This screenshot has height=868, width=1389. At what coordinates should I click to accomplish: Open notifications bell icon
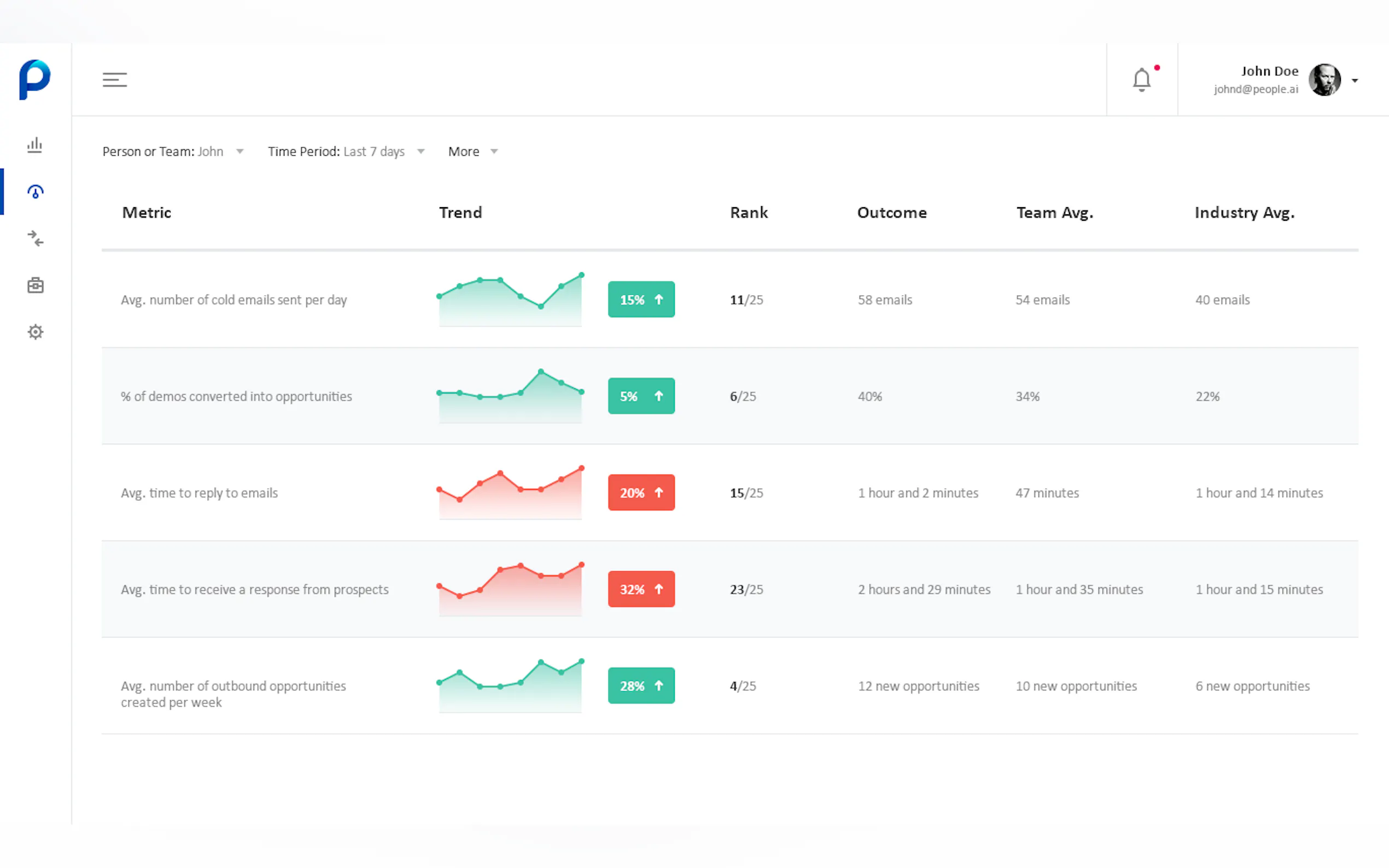[1141, 80]
